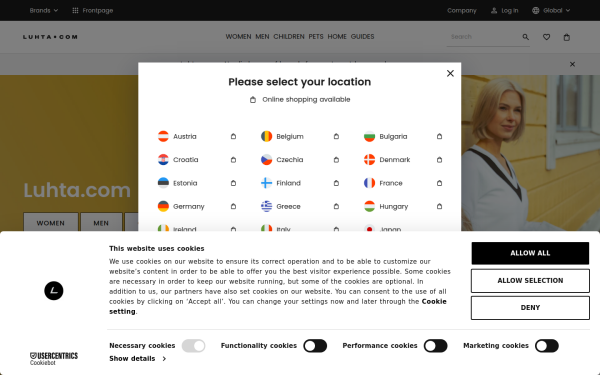Click the Luhta round logo in cookie banner
This screenshot has width=600, height=375.
54,291
